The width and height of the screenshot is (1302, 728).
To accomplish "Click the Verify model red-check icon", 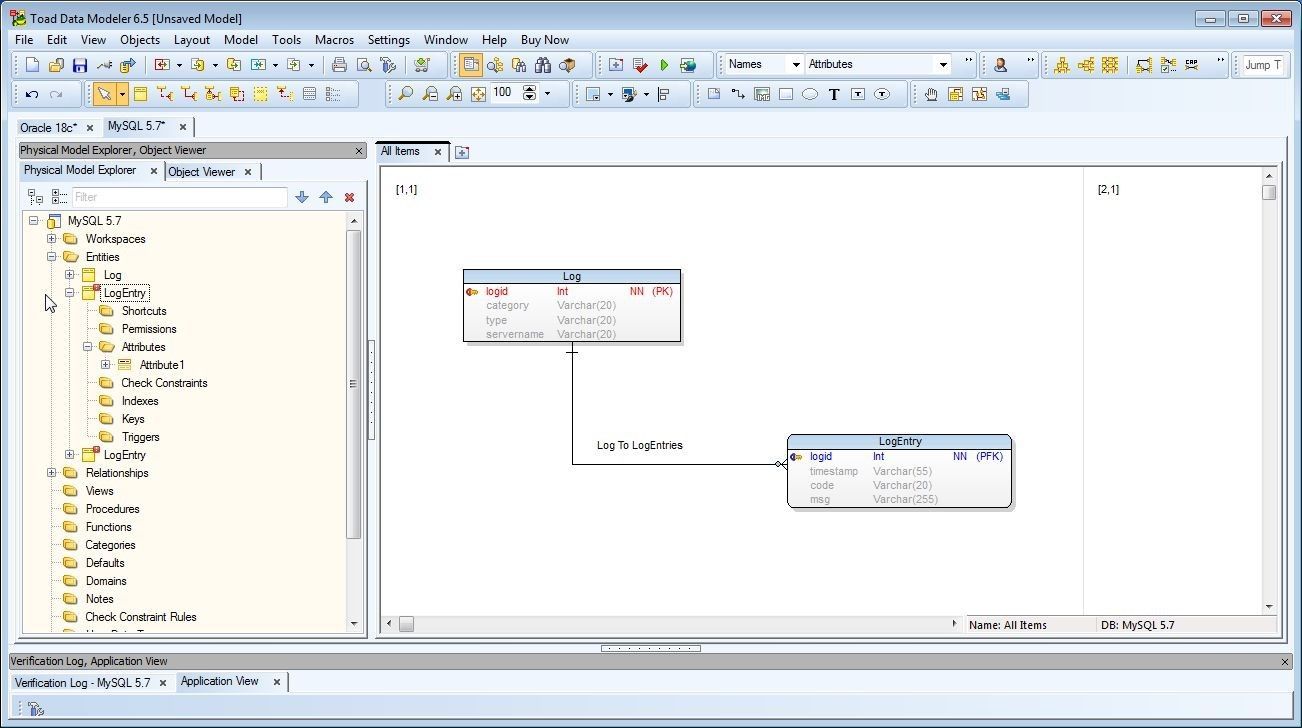I will pos(640,65).
